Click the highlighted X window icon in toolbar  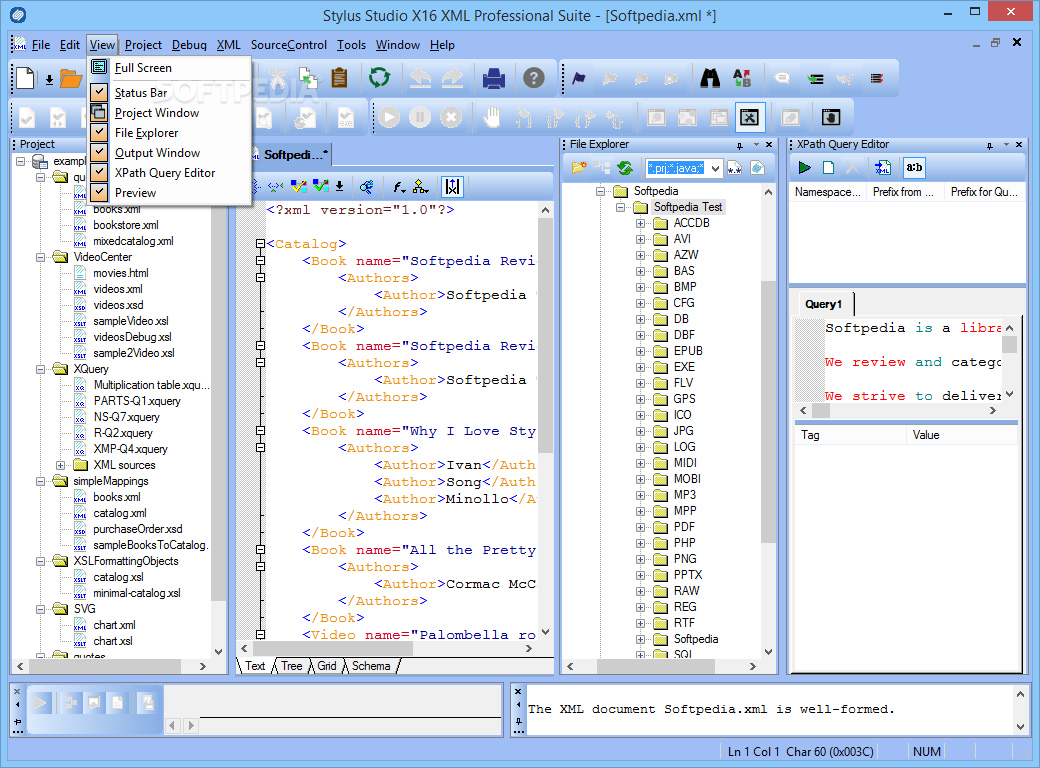749,117
